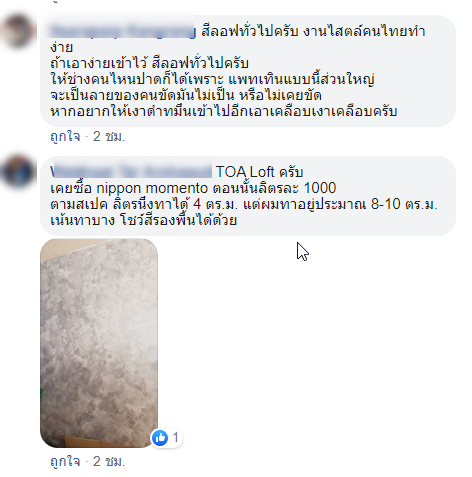Click the line beginning "จะเป็นลายของคนขัด"
The width and height of the screenshot is (472, 477).
(x=186, y=95)
